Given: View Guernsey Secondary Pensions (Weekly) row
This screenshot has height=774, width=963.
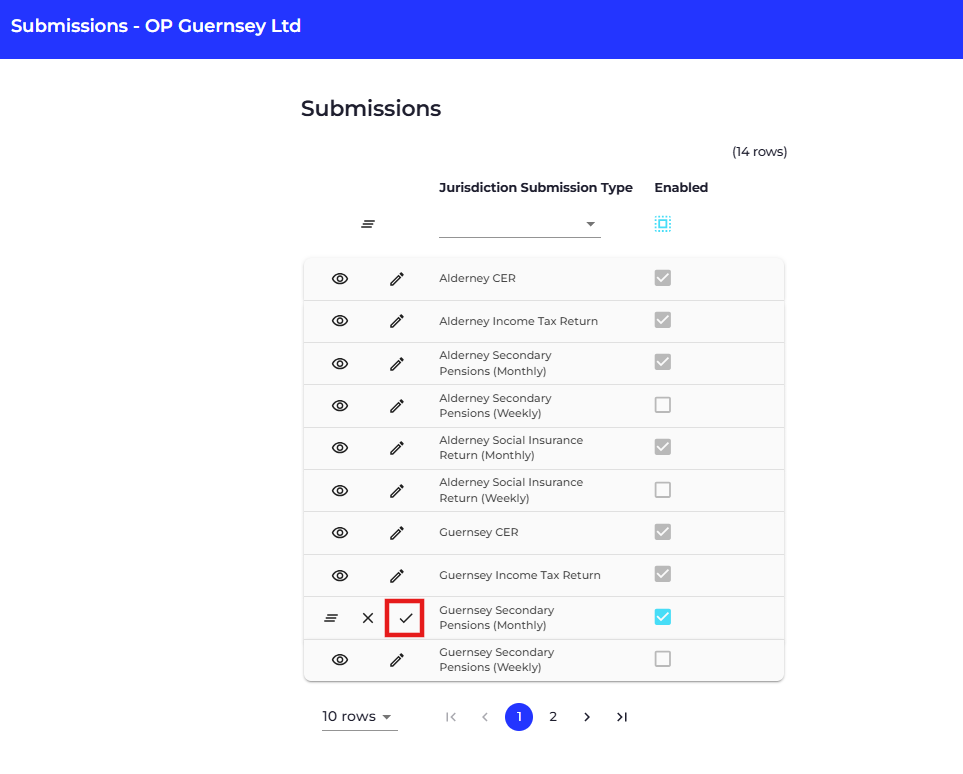Looking at the screenshot, I should 340,660.
